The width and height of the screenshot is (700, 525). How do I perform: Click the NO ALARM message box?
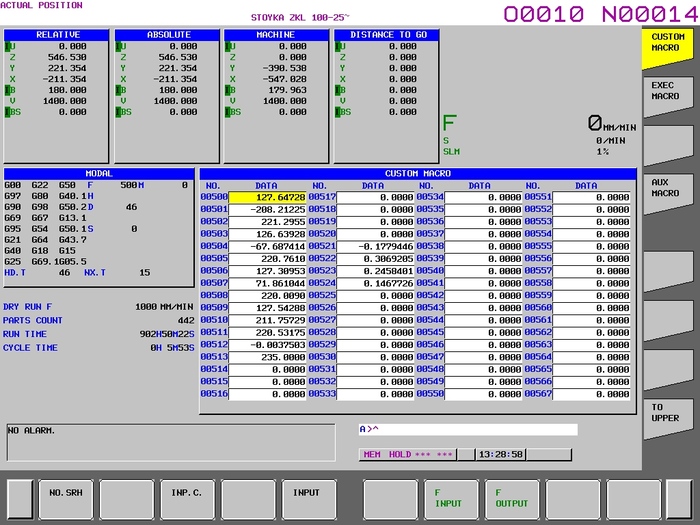[170, 441]
